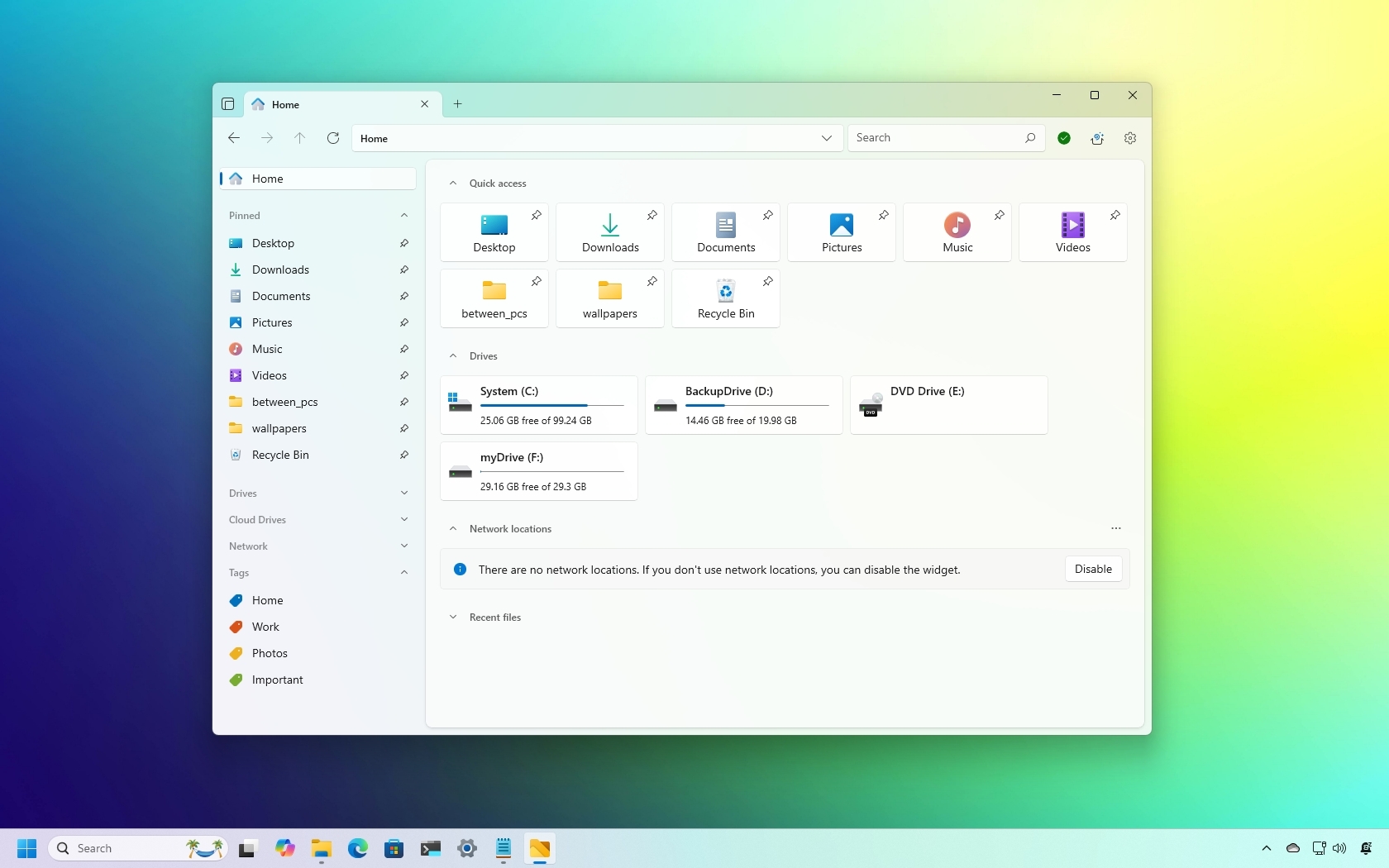Click inside the Search field
This screenshot has height=868, width=1389.
(x=934, y=138)
